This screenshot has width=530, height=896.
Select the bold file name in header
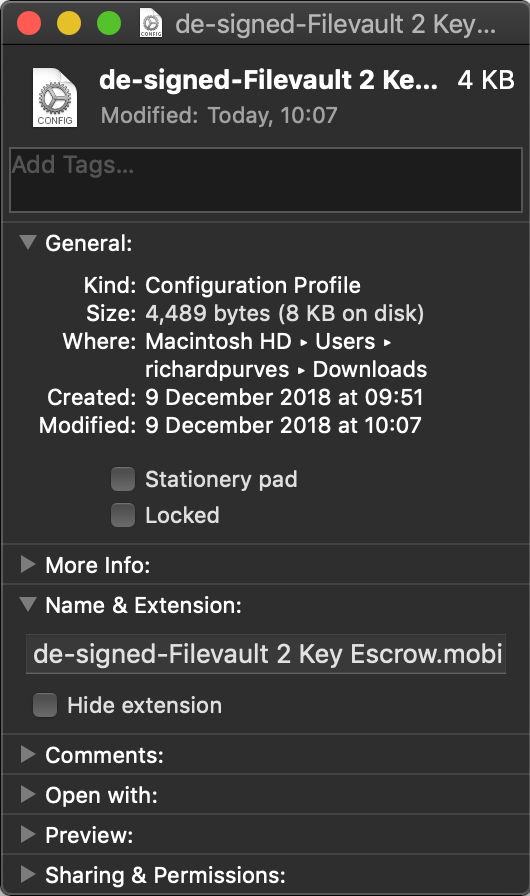tap(268, 81)
